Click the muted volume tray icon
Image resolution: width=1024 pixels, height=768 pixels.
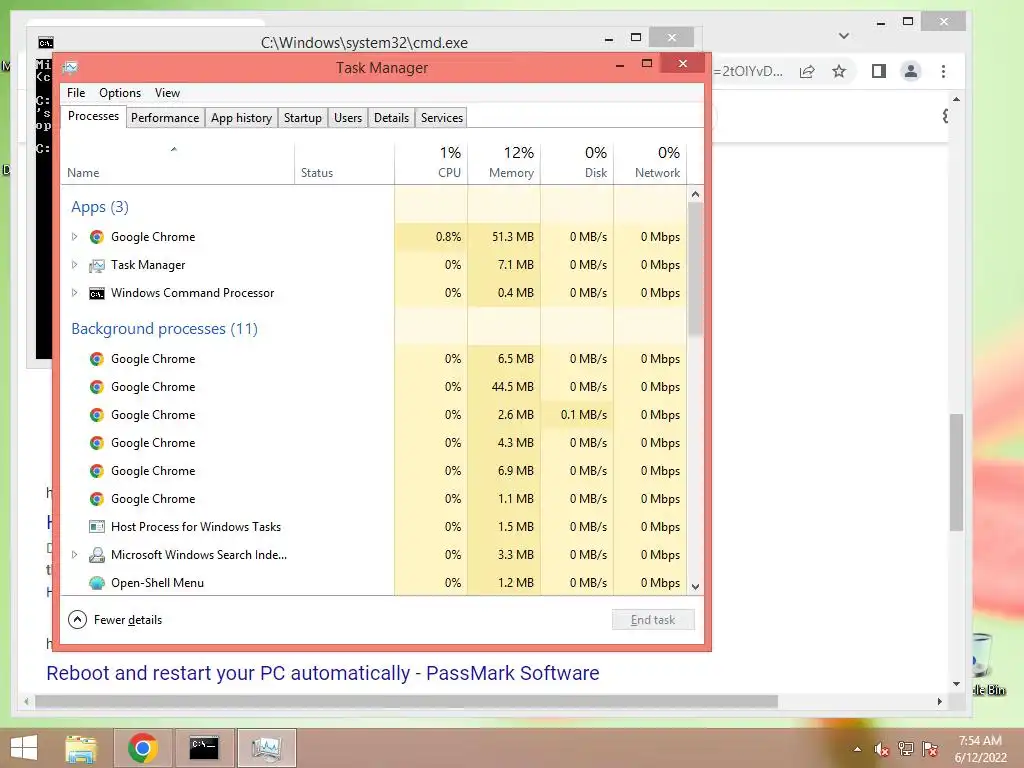[882, 749]
